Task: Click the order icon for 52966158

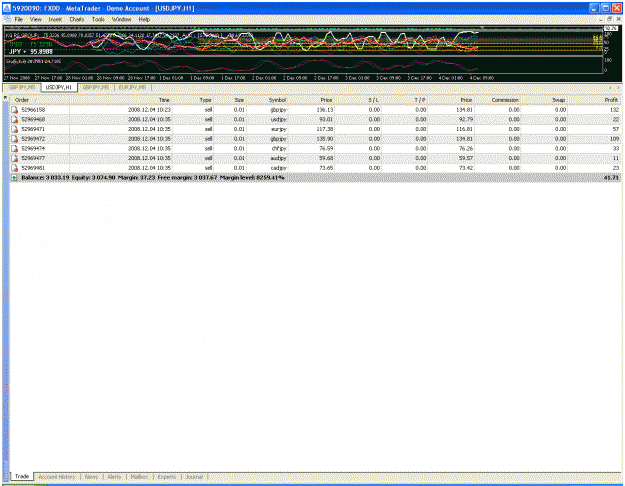Action: click(14, 110)
